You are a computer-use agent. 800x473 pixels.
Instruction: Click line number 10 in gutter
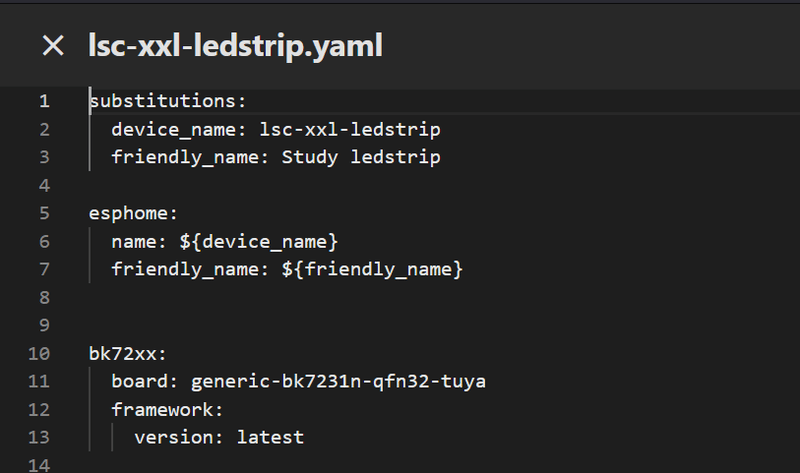coord(39,353)
